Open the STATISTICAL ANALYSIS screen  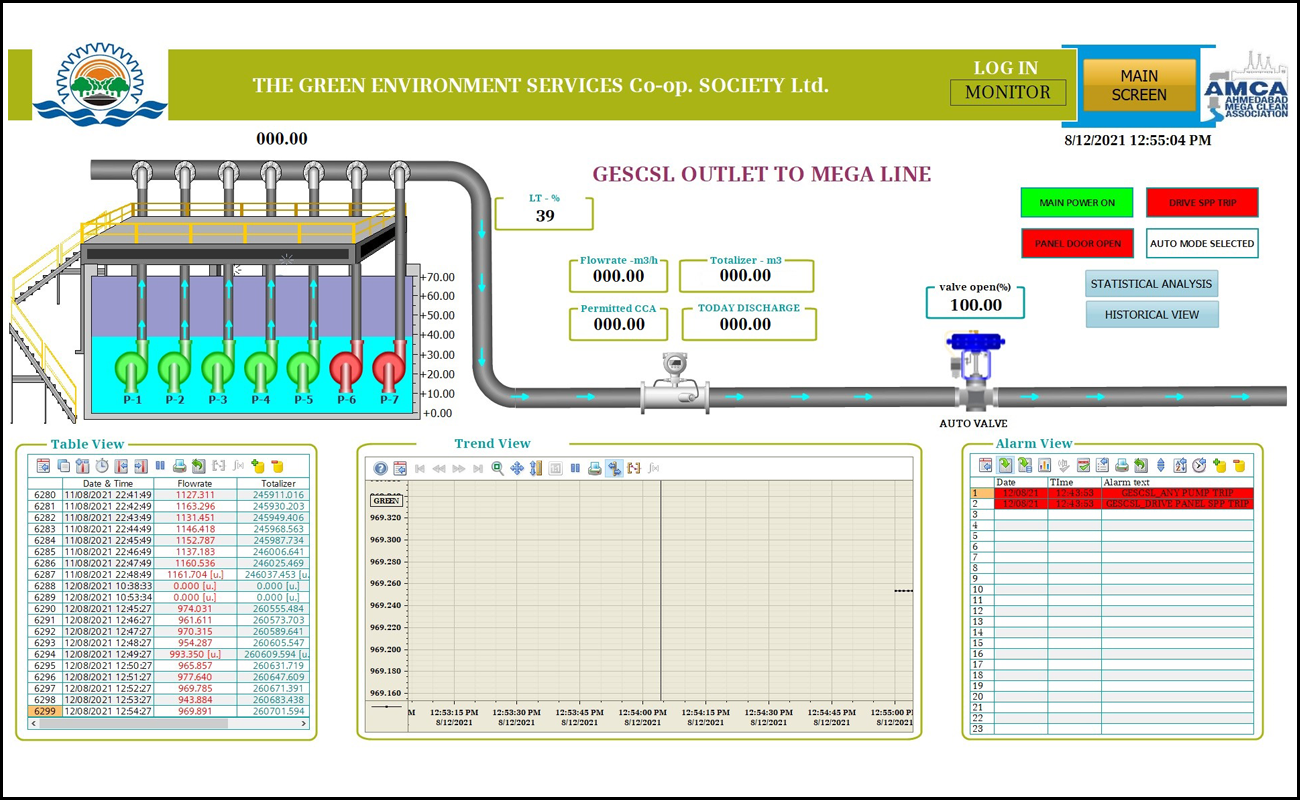pyautogui.click(x=1151, y=284)
